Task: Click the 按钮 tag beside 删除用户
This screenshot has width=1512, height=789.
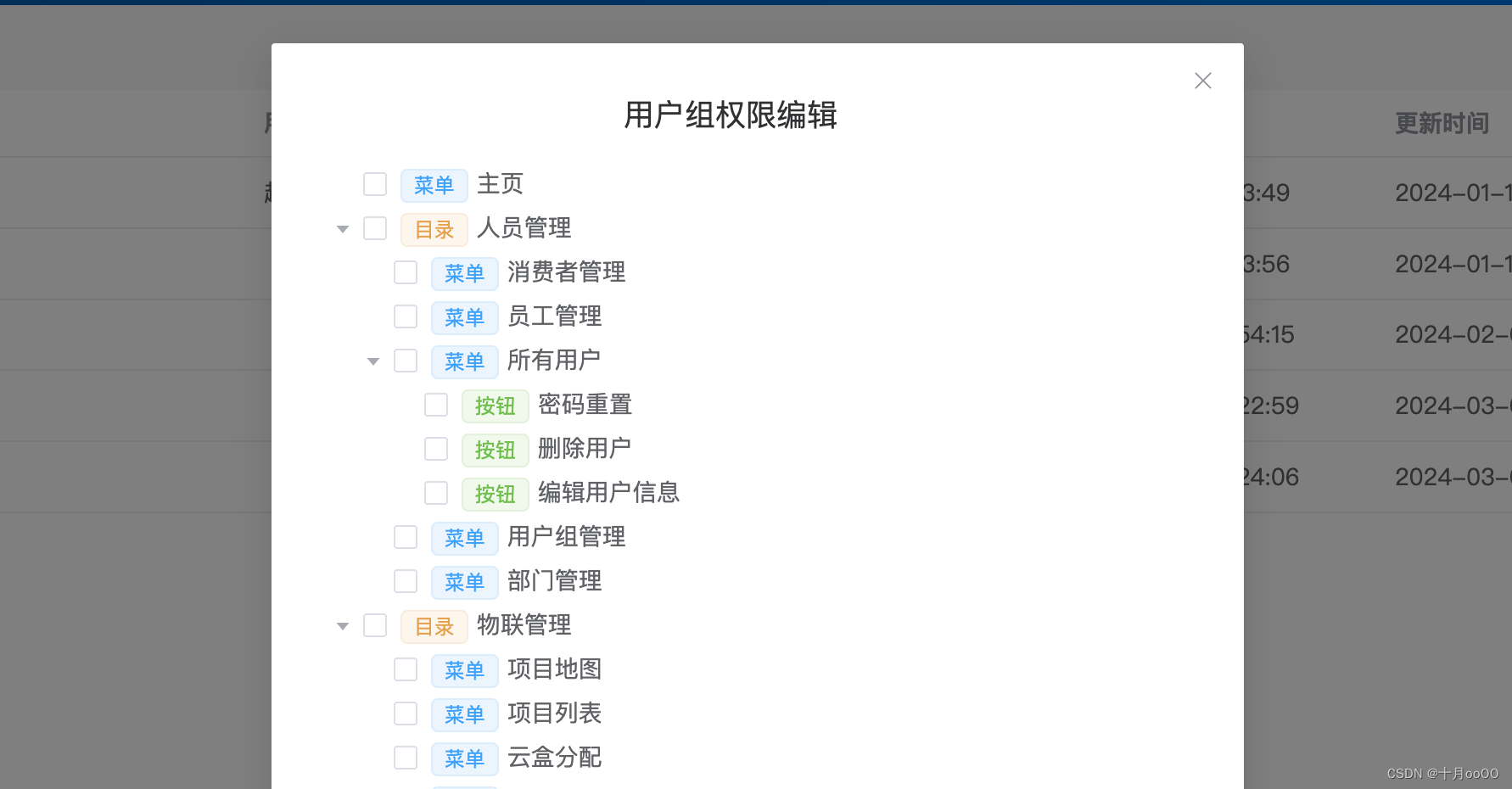Action: pyautogui.click(x=496, y=450)
